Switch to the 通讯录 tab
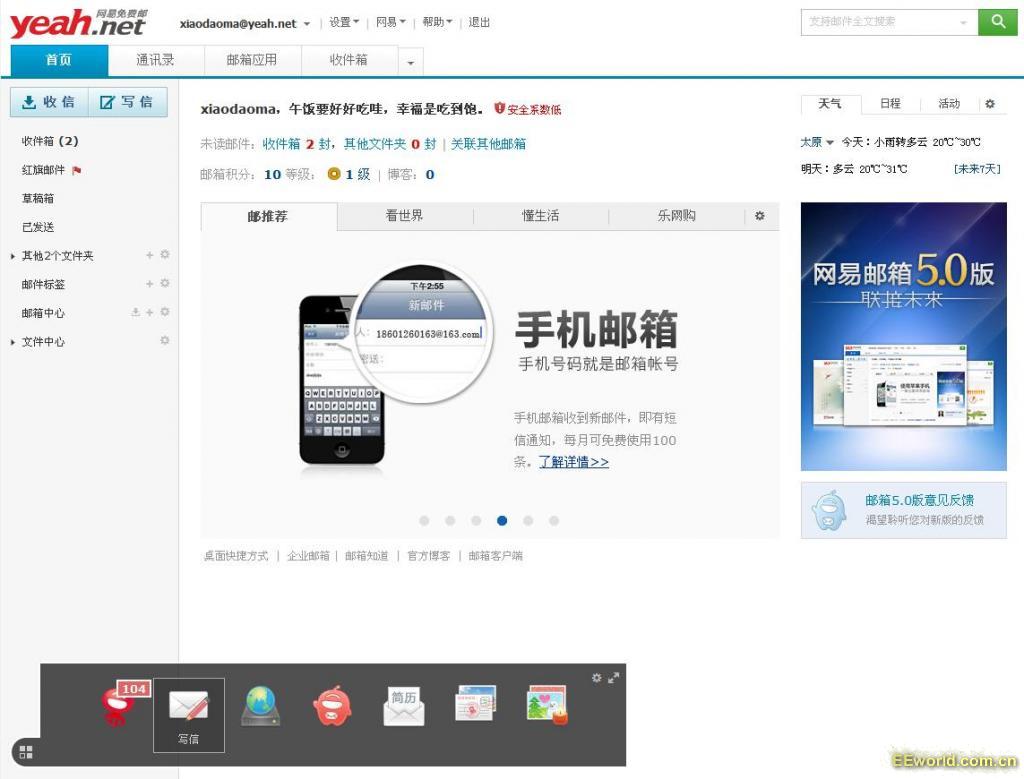Viewport: 1024px width, 779px height. pos(155,60)
